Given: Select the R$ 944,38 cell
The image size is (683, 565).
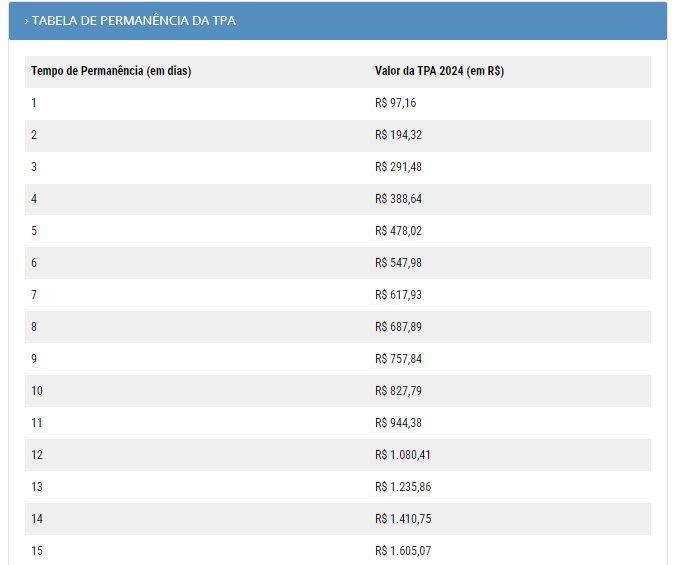Looking at the screenshot, I should click(398, 423).
